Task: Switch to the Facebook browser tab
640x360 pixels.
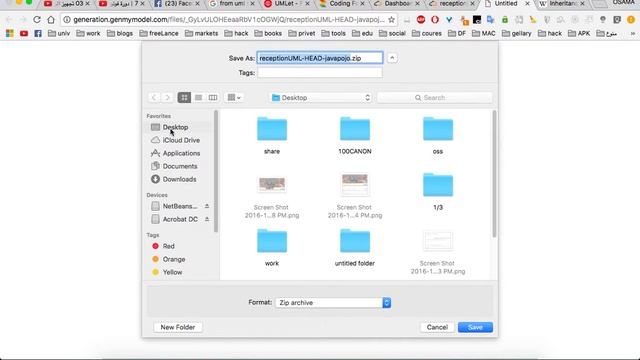Action: click(x=178, y=4)
